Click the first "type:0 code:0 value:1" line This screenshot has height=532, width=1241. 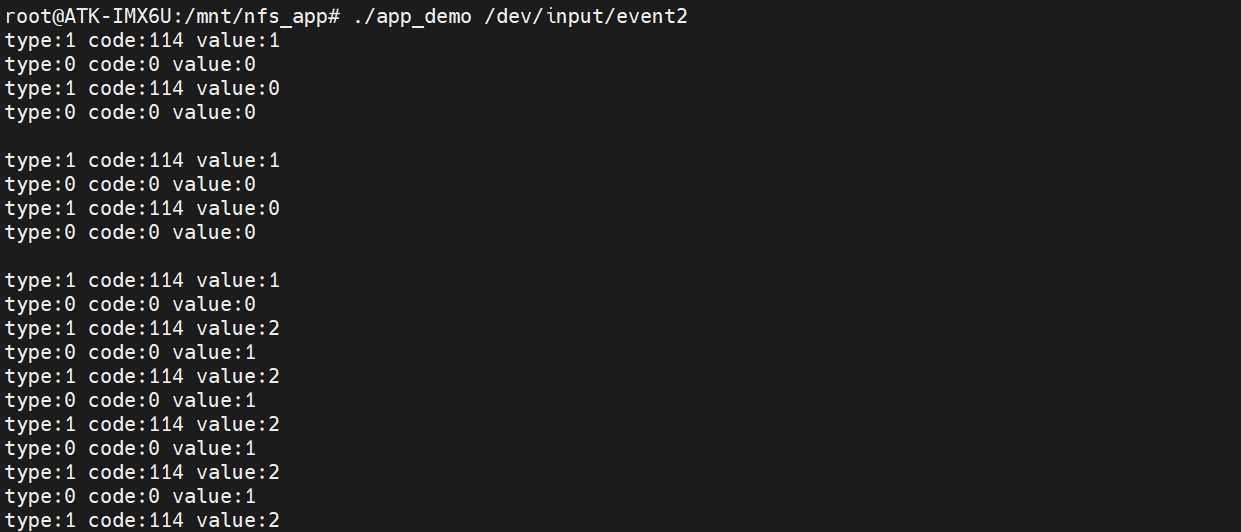point(130,352)
